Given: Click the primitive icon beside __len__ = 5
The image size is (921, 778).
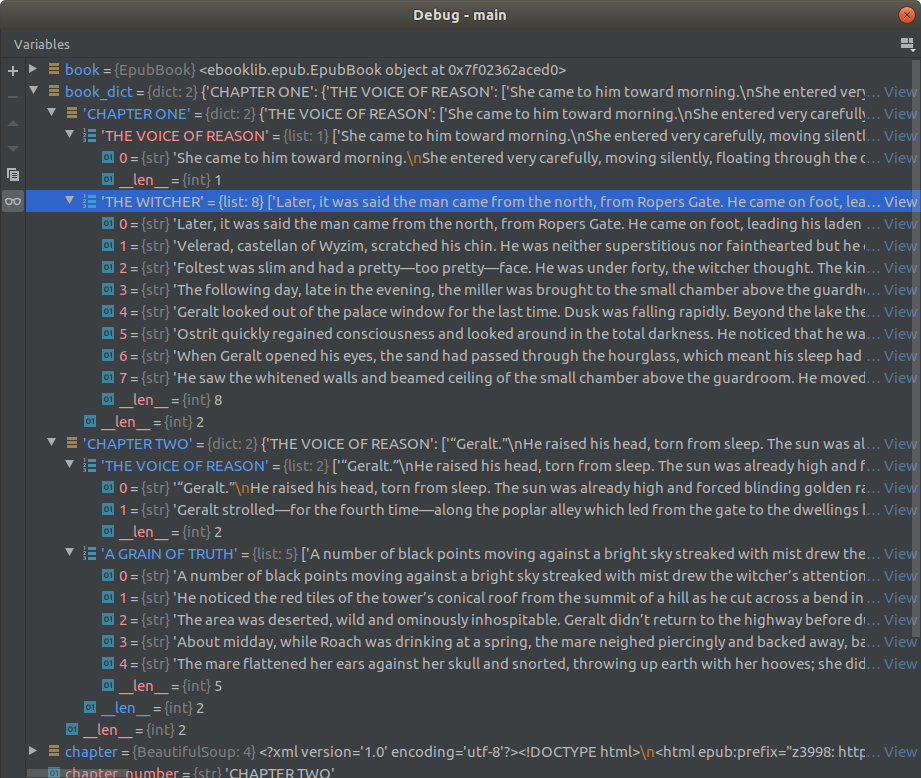Looking at the screenshot, I should pos(107,685).
